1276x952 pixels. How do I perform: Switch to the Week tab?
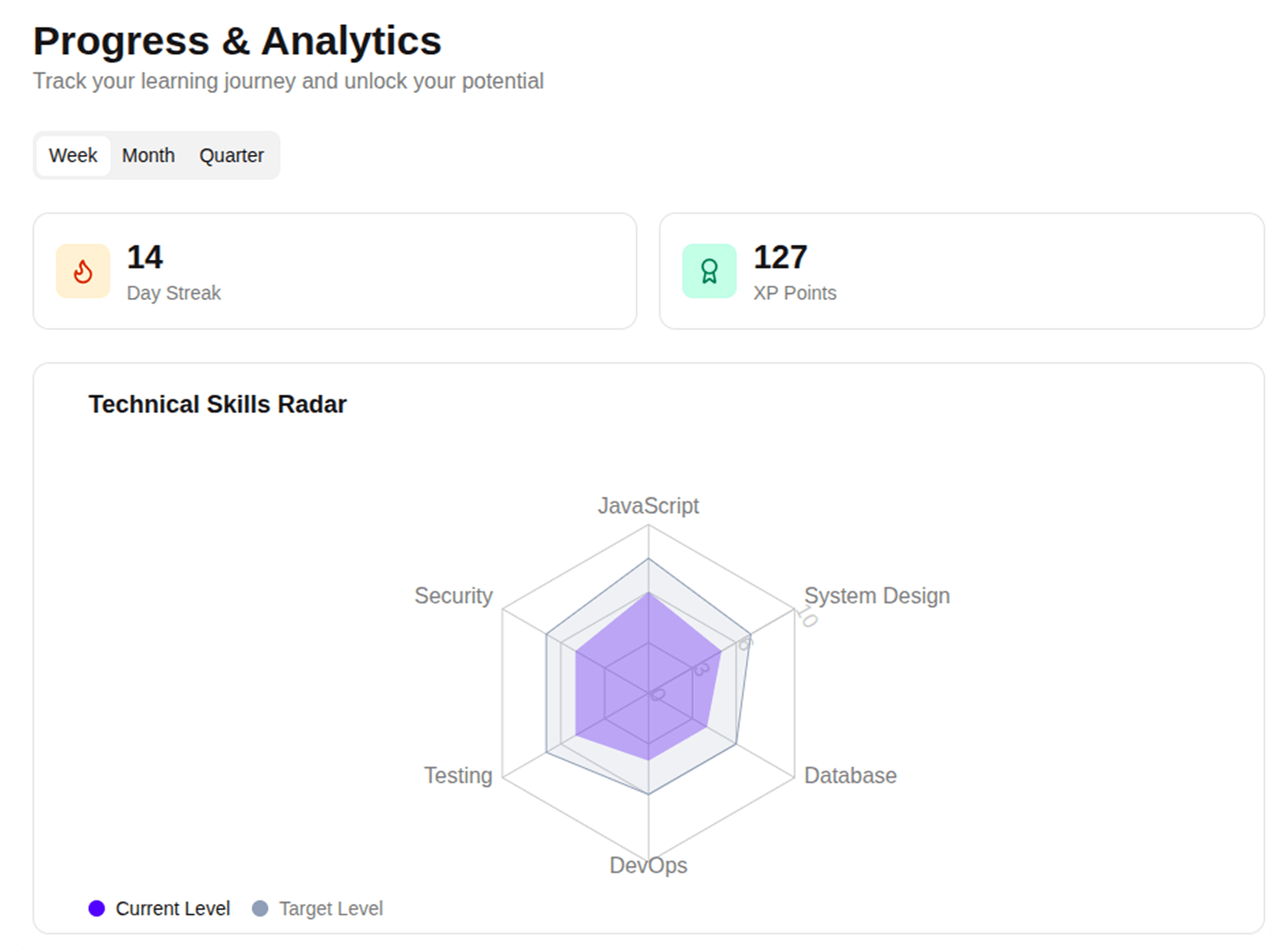click(x=73, y=156)
